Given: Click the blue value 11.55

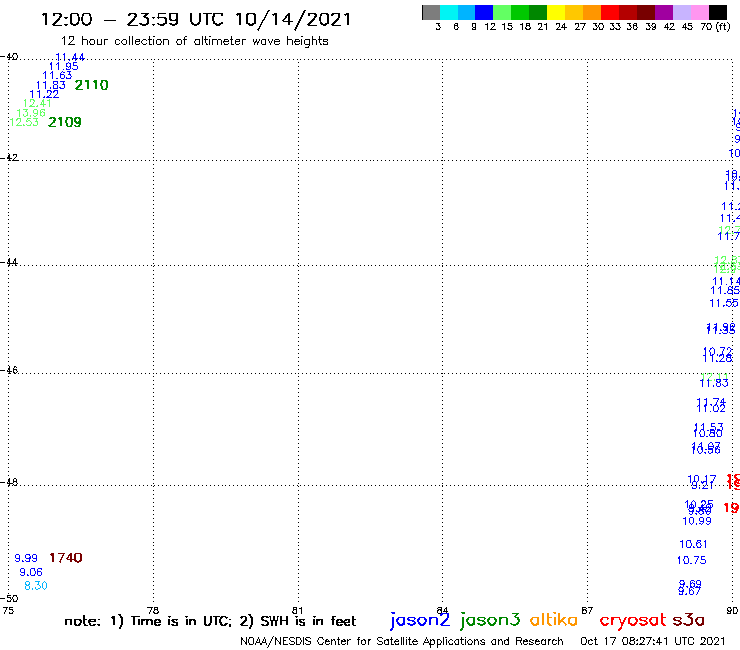Looking at the screenshot, I should tap(723, 304).
